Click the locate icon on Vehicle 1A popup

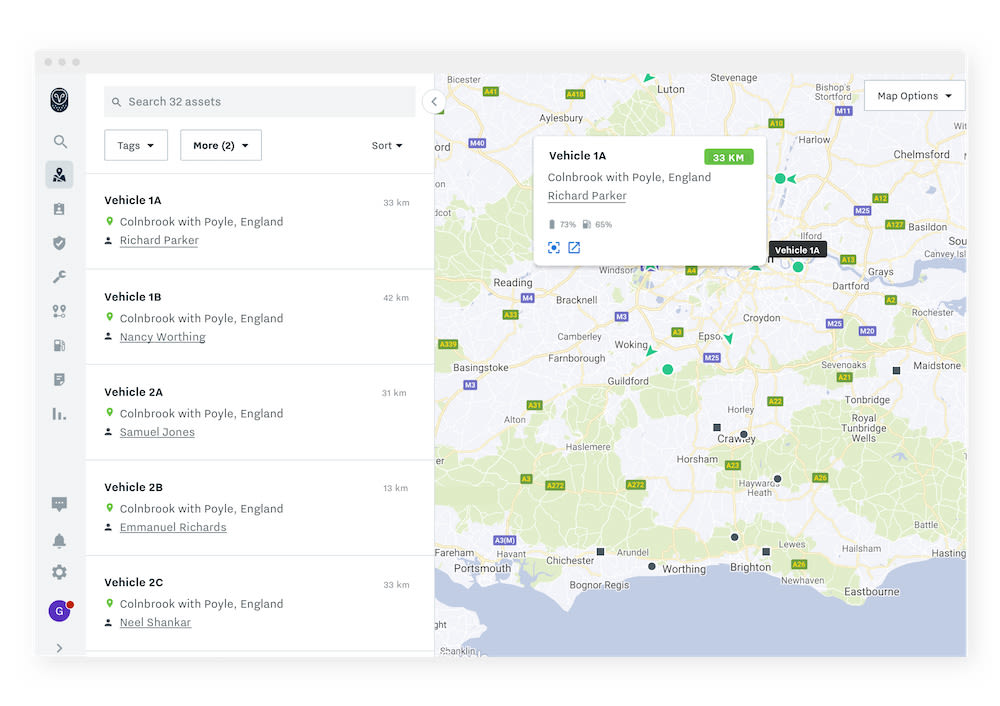tap(554, 247)
